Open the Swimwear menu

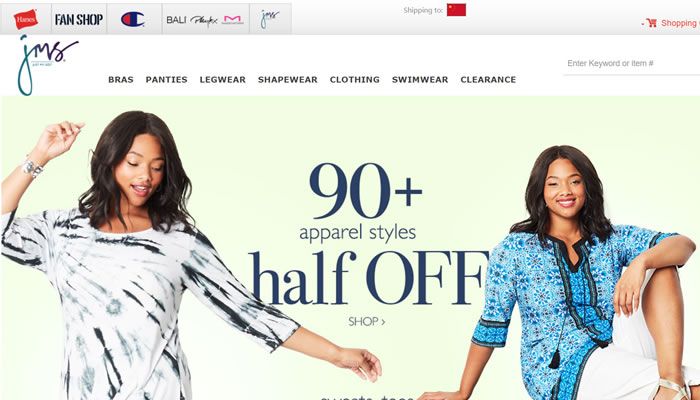pyautogui.click(x=420, y=79)
